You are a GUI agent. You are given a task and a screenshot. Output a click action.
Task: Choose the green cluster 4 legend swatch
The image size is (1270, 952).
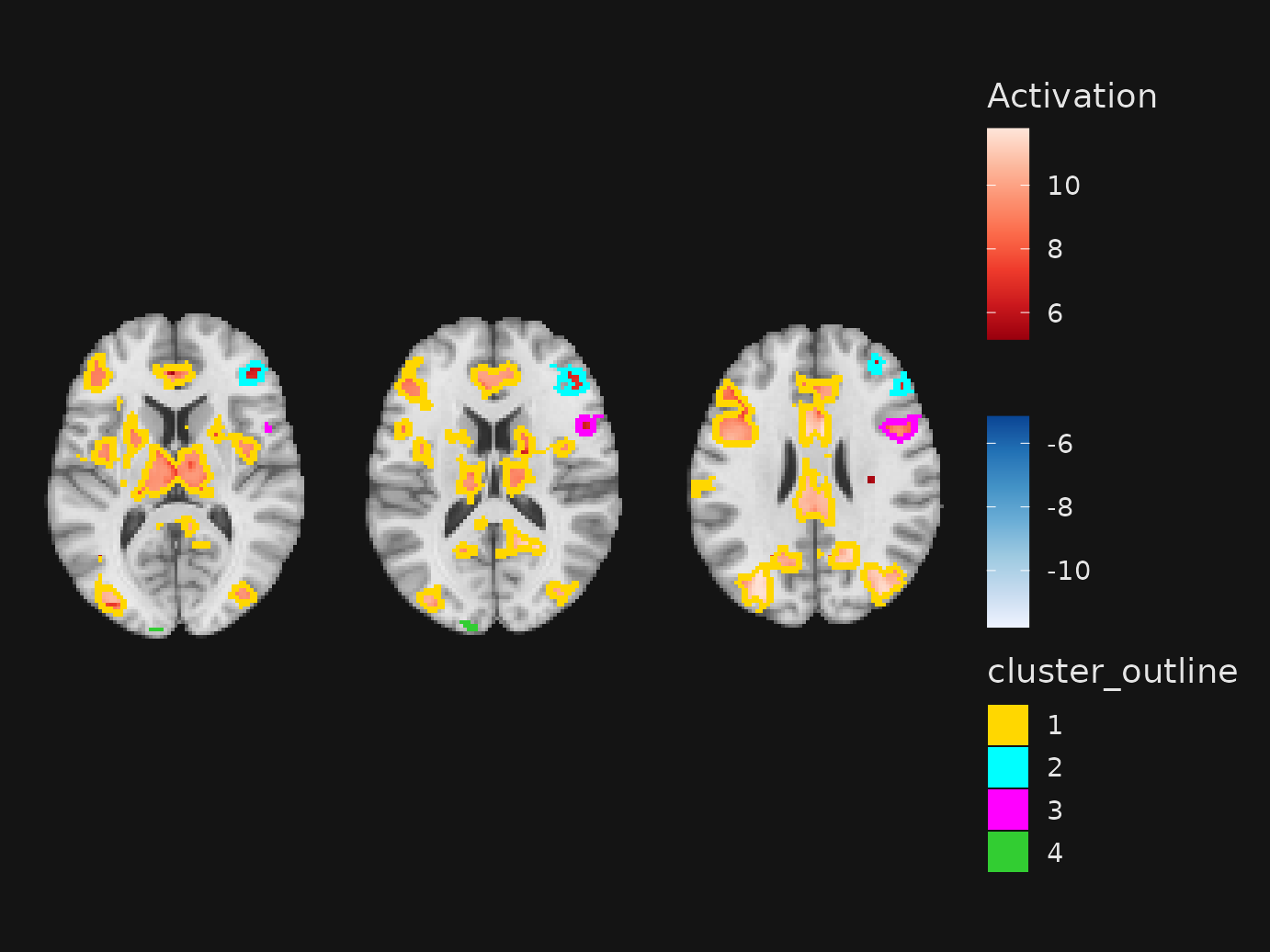1007,852
